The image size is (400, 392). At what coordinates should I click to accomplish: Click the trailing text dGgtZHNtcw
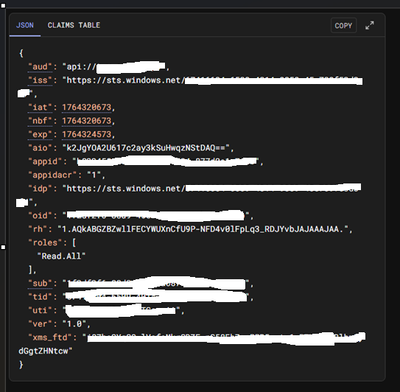(44, 351)
